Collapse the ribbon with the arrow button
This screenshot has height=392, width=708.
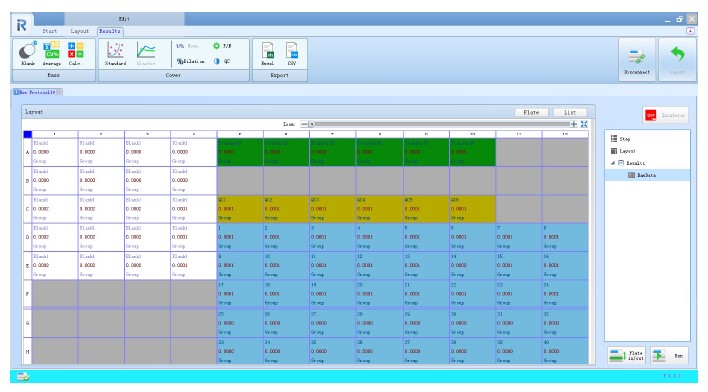click(x=690, y=31)
